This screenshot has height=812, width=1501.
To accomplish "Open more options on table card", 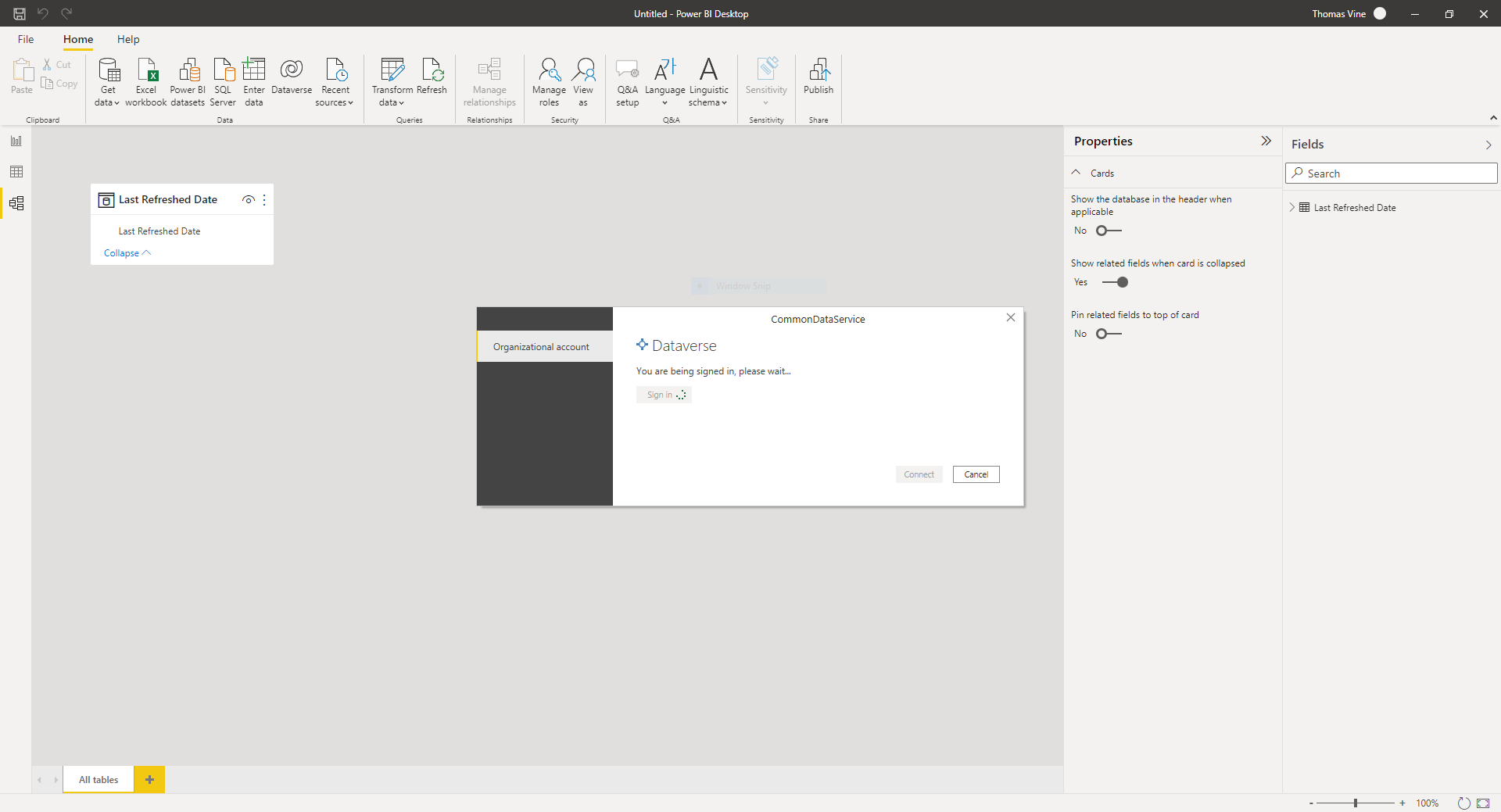I will 264,200.
